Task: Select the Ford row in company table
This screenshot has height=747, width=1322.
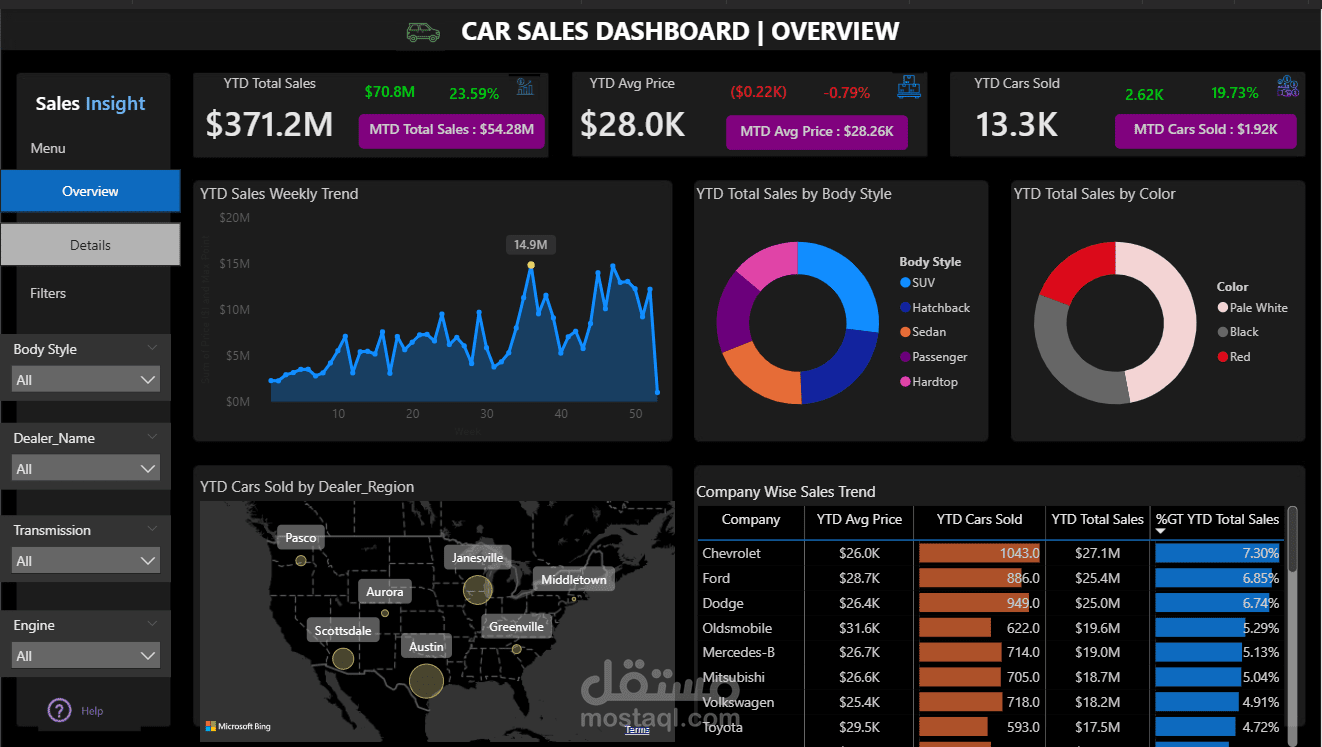Action: pyautogui.click(x=990, y=578)
